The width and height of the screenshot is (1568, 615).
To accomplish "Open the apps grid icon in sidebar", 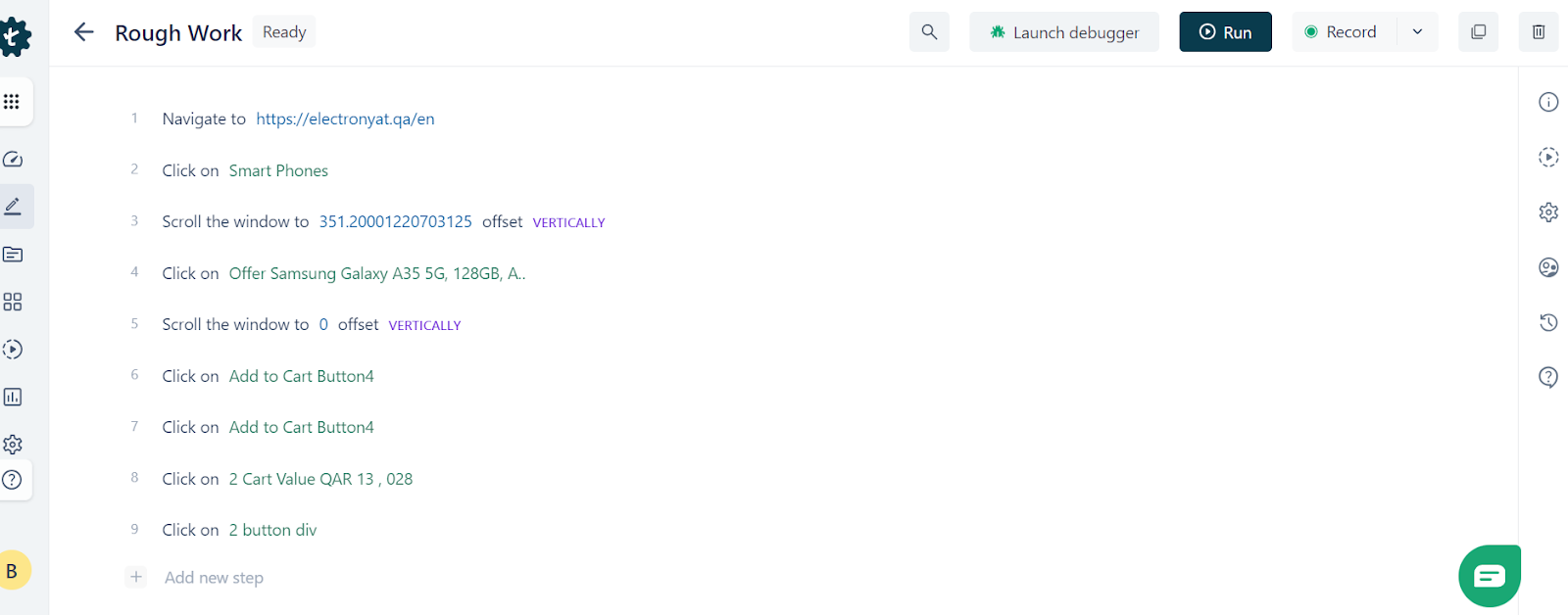I will click(x=12, y=102).
